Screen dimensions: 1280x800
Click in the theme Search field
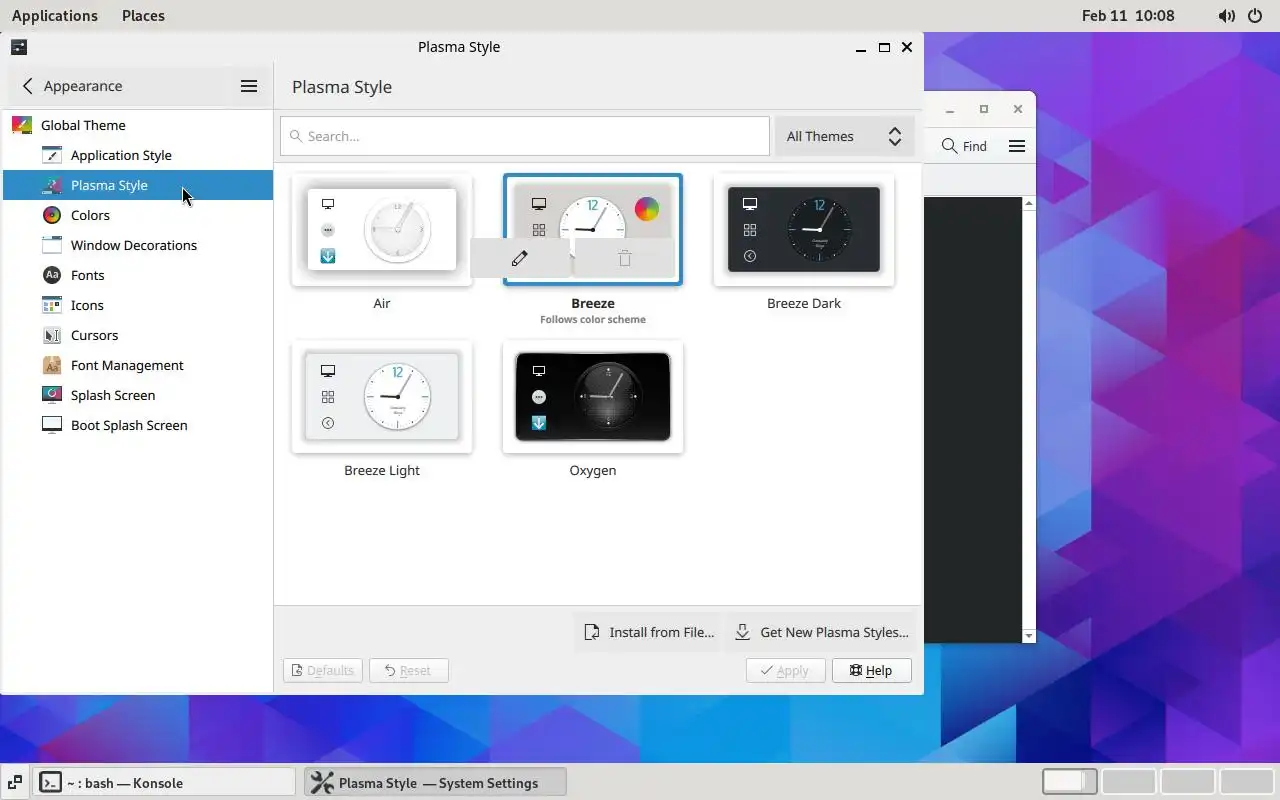click(525, 136)
